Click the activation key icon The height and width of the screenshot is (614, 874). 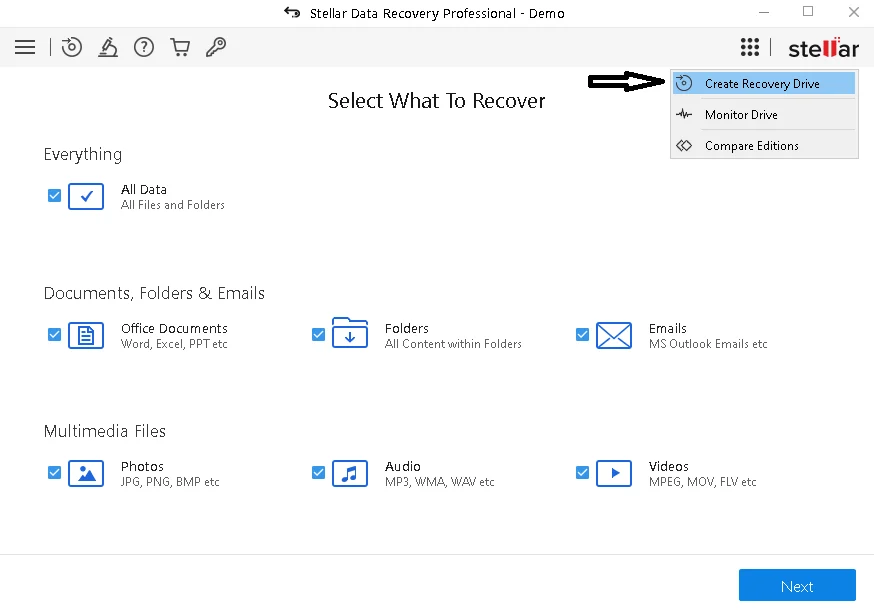216,47
